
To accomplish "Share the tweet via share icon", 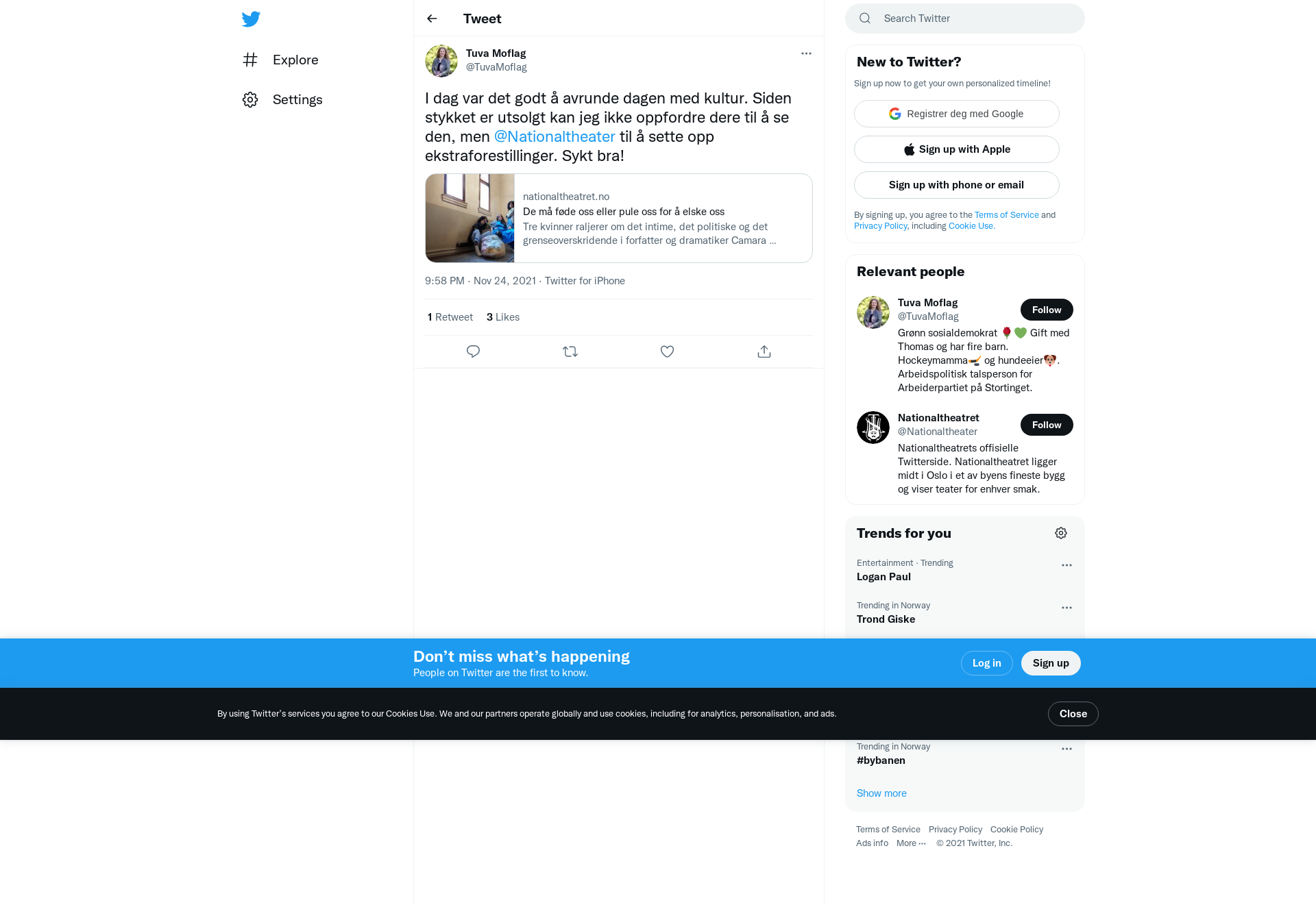I will 764,351.
